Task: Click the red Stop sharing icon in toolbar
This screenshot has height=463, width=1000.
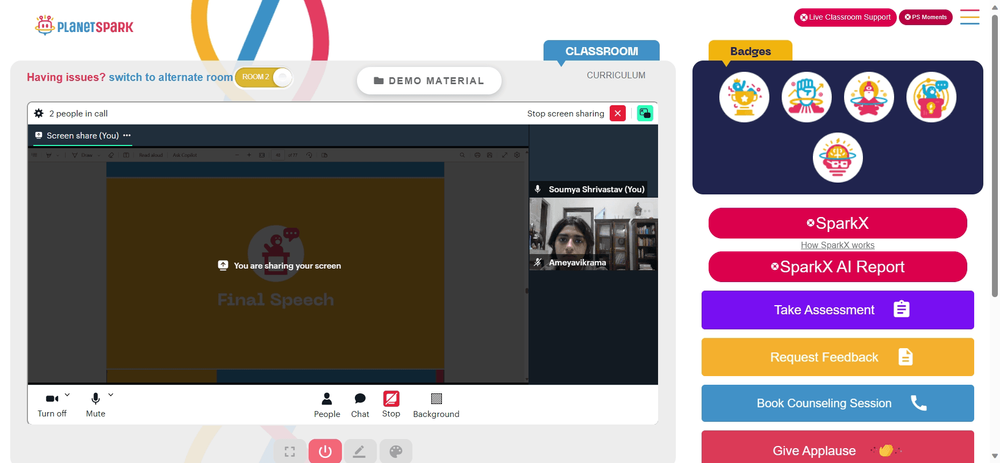Action: tap(391, 399)
